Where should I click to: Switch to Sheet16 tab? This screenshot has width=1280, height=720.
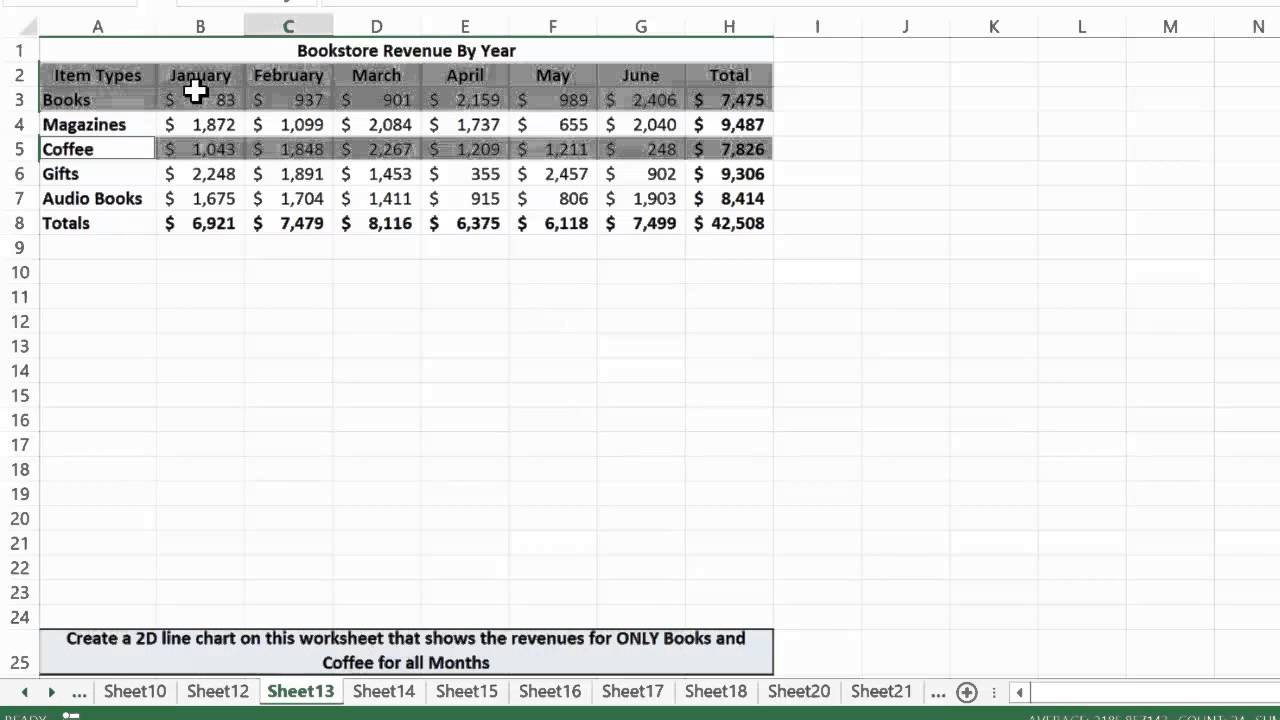(x=550, y=691)
